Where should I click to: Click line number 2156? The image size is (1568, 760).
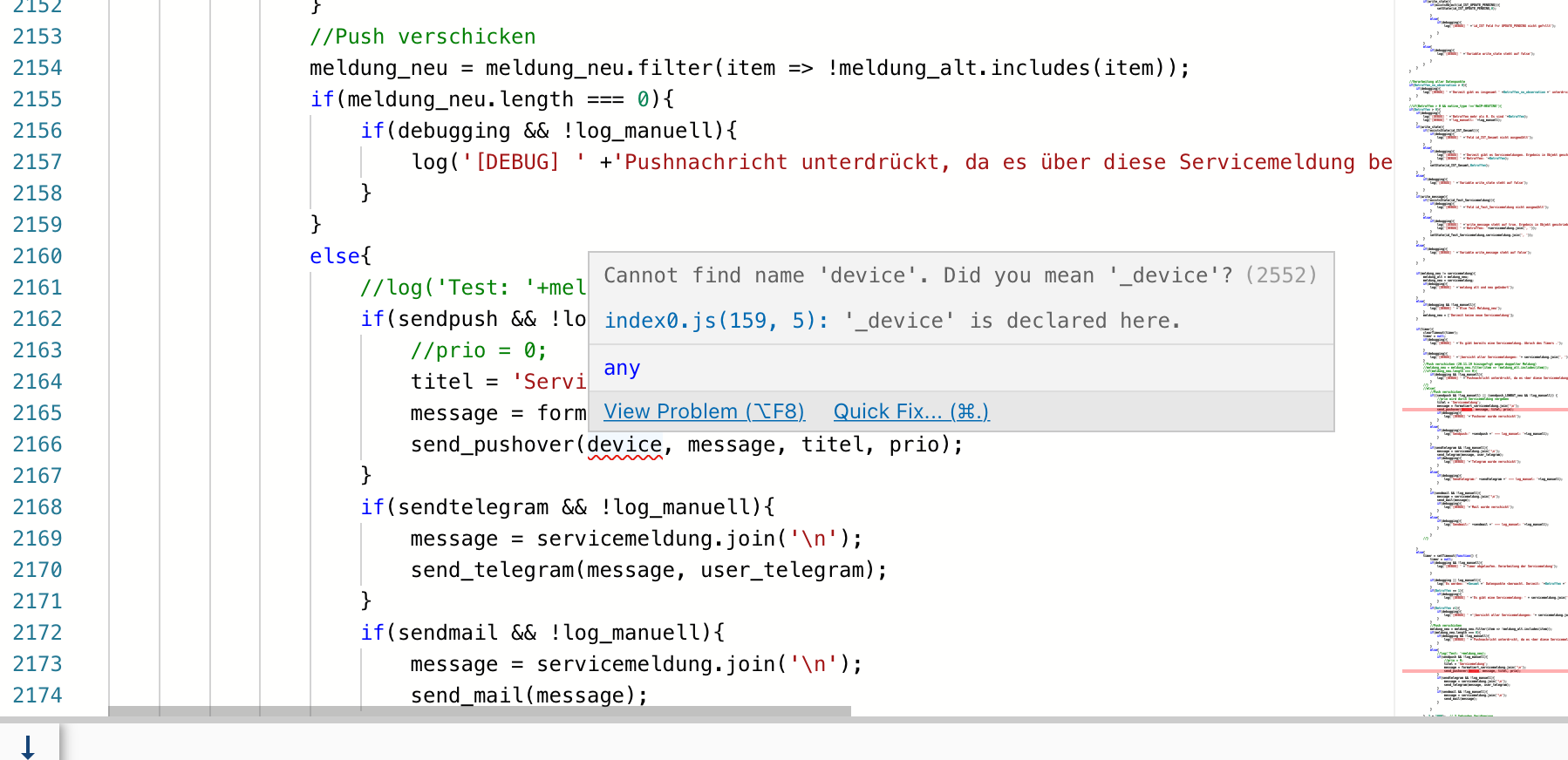point(37,131)
